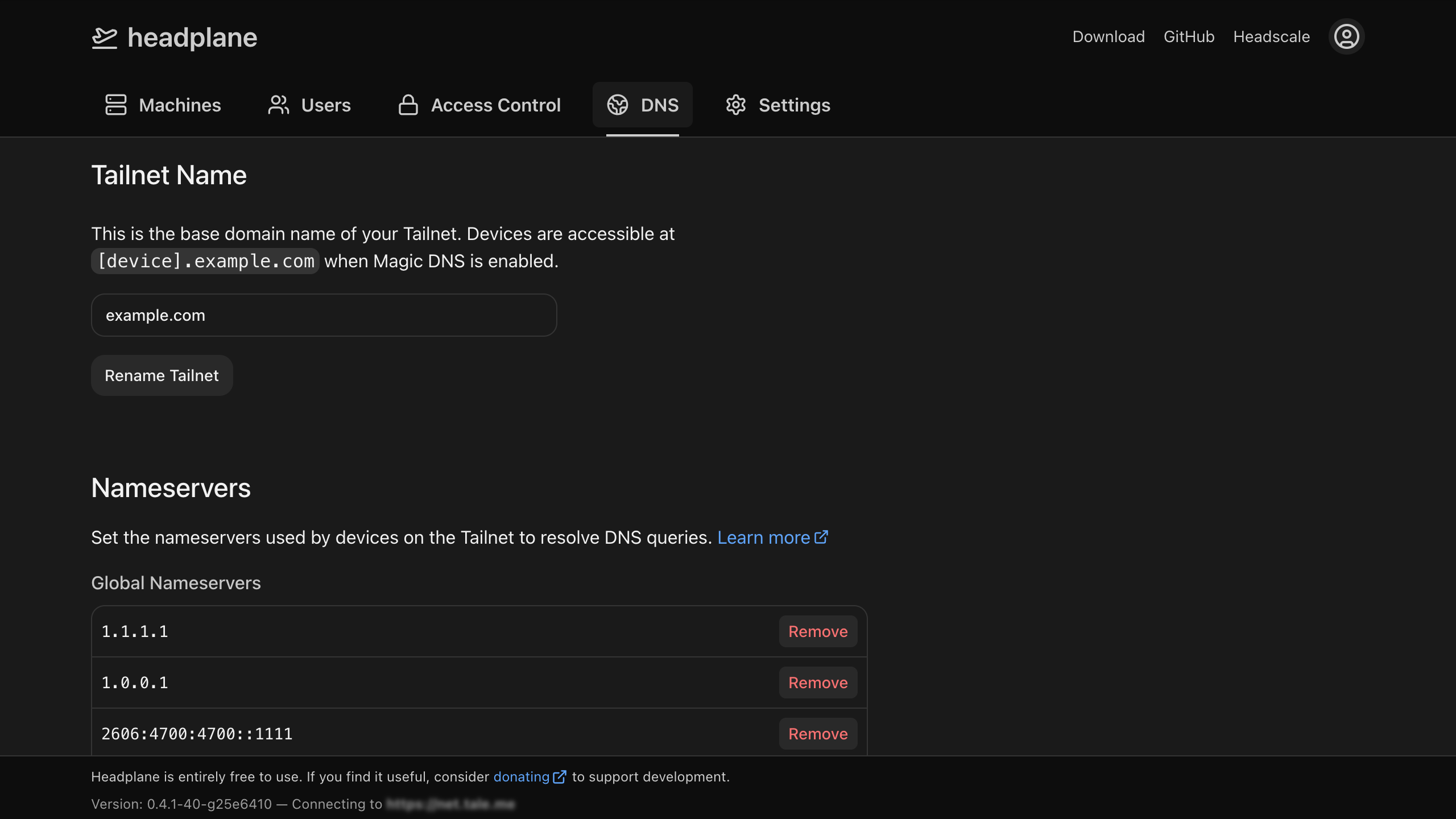Go to the Access Control tab
The width and height of the screenshot is (1456, 819).
479,105
